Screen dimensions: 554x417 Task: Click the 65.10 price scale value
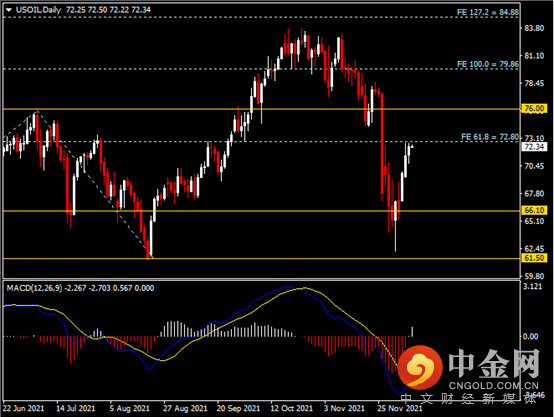point(534,221)
